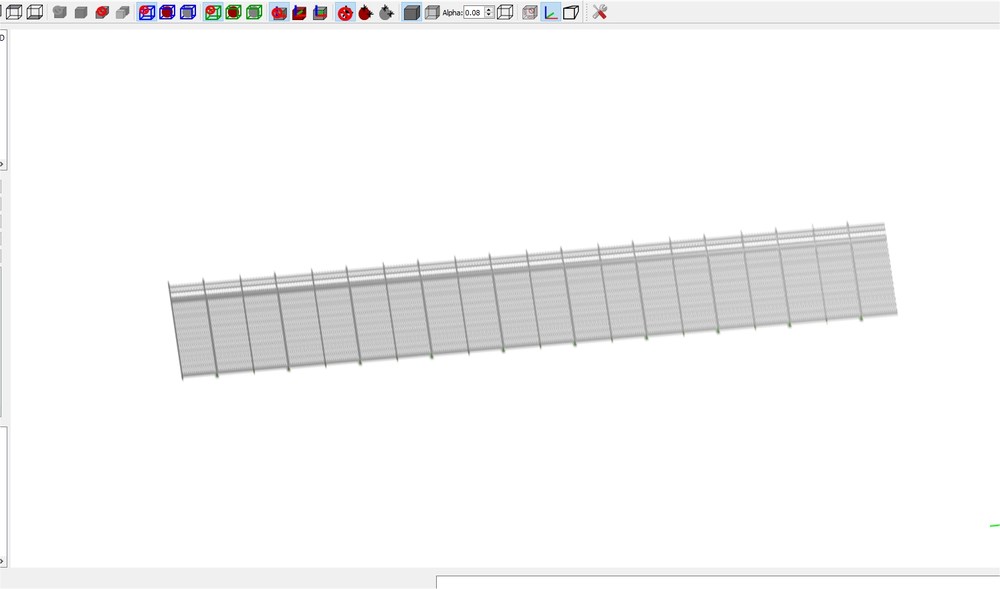Toggle the semi-transparent gray cube icon
This screenshot has height=589, width=1000.
tap(432, 12)
